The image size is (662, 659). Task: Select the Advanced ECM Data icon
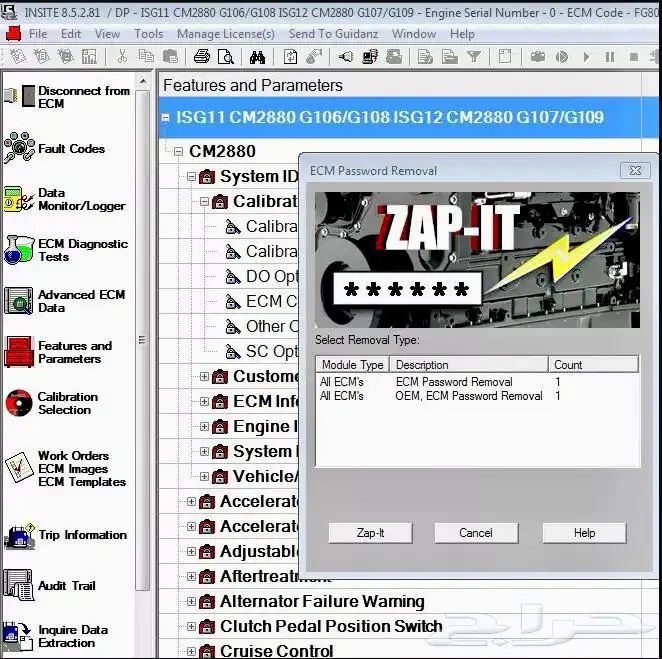tap(19, 301)
